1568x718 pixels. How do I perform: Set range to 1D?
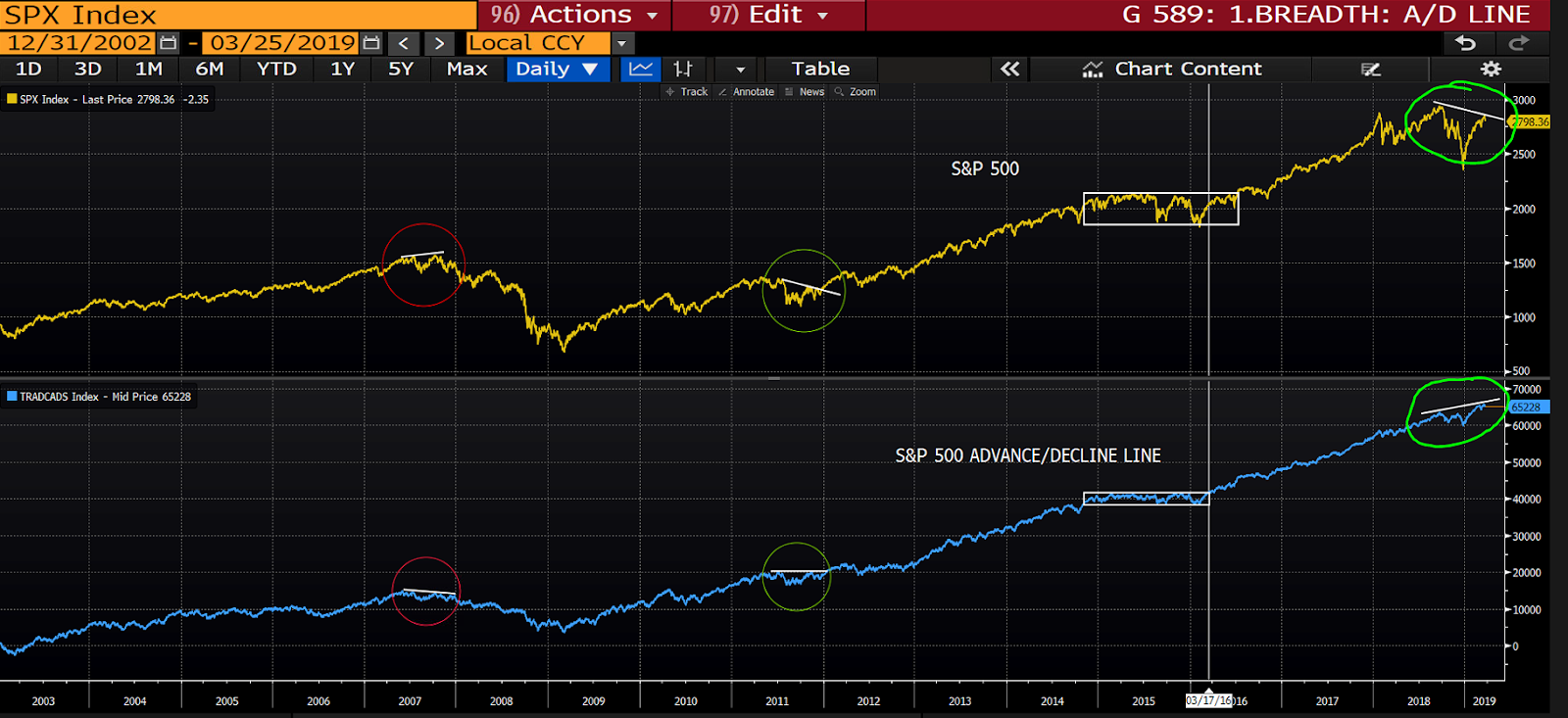click(x=28, y=69)
